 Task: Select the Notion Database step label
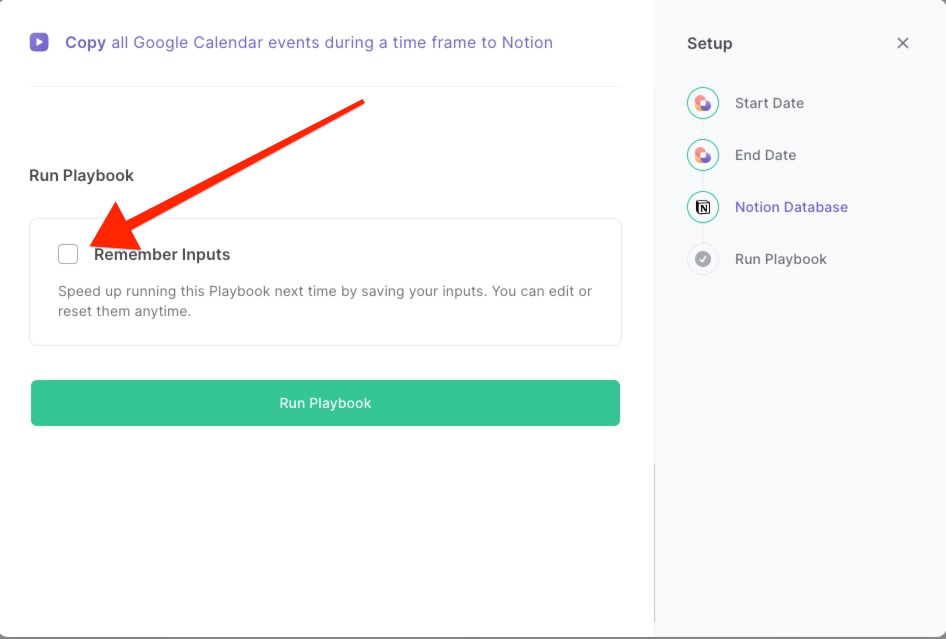point(791,207)
